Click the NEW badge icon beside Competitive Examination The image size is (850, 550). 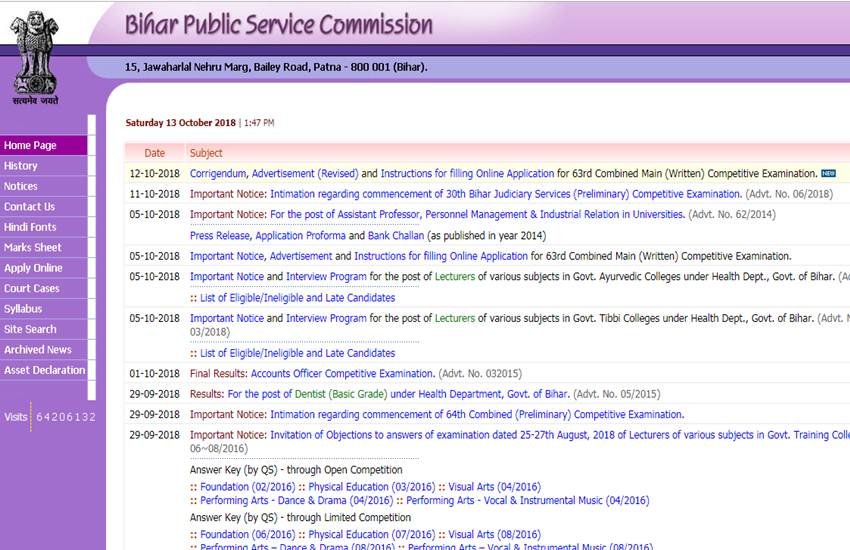coord(828,174)
